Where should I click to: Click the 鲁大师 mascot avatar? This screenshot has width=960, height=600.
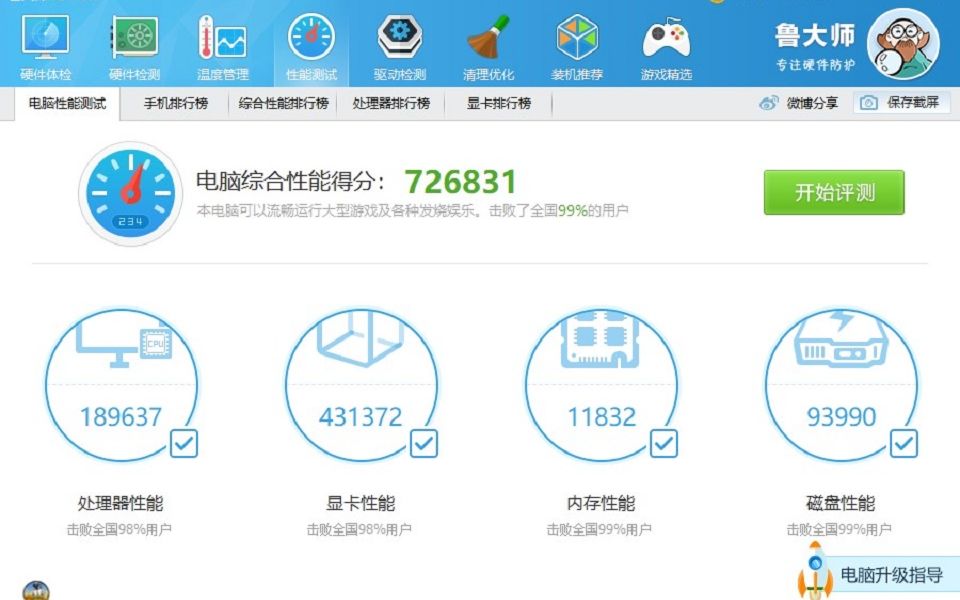tap(903, 44)
